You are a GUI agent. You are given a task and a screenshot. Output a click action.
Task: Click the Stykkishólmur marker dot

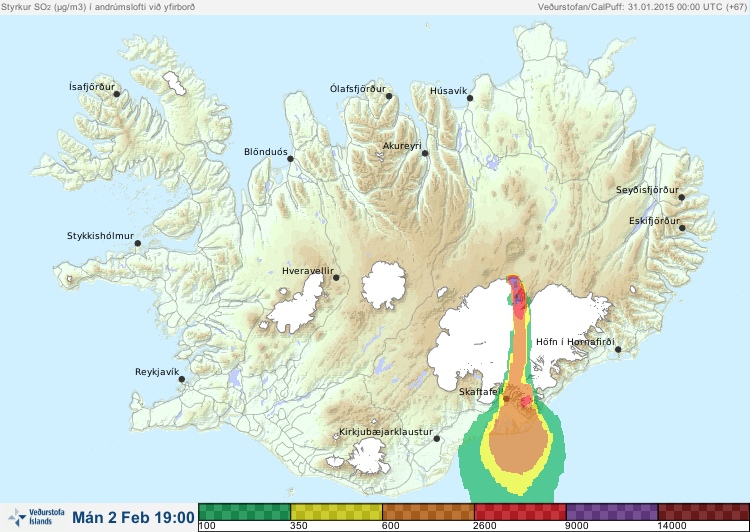[138, 244]
